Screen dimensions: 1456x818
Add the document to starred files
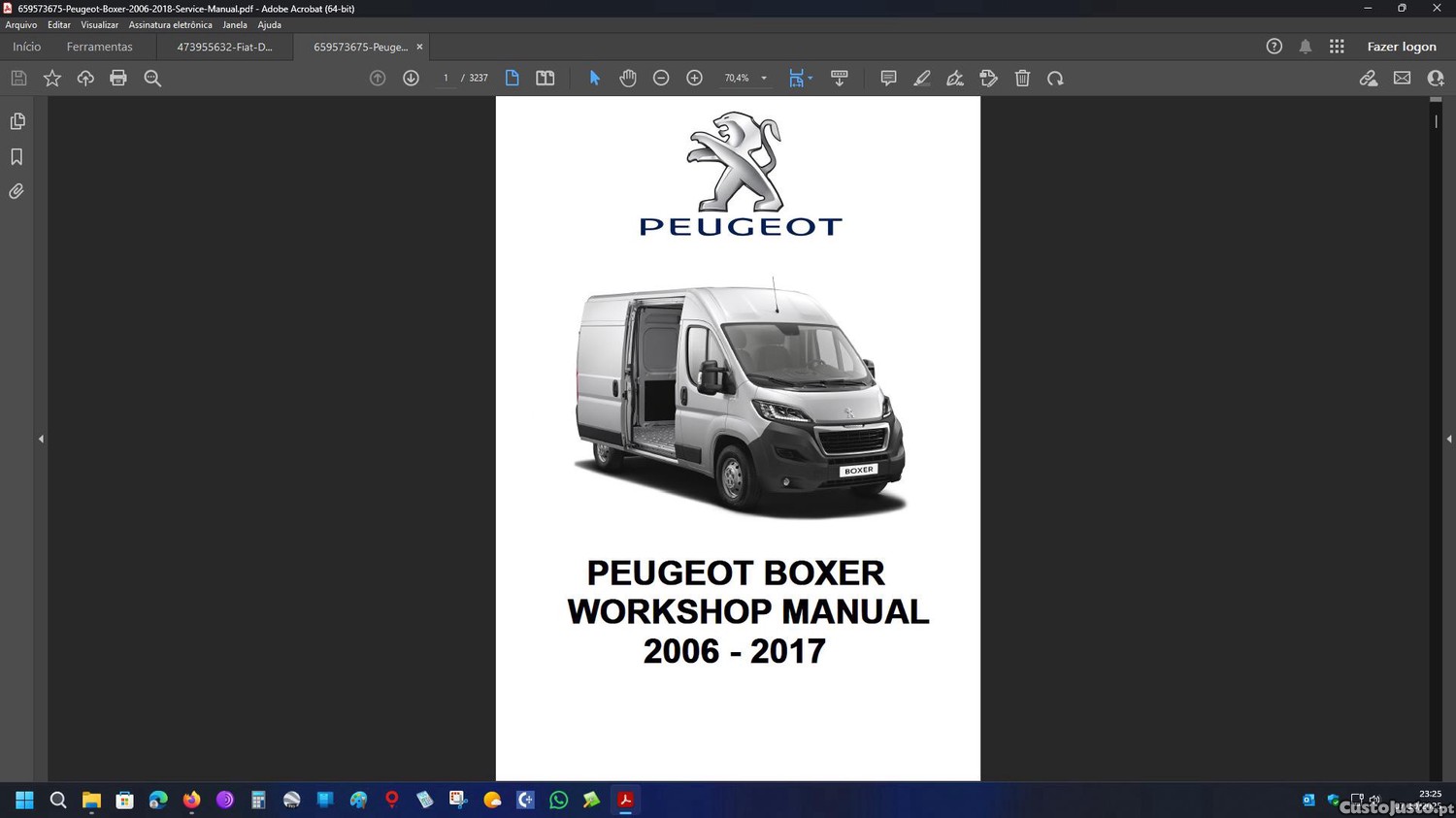click(52, 79)
